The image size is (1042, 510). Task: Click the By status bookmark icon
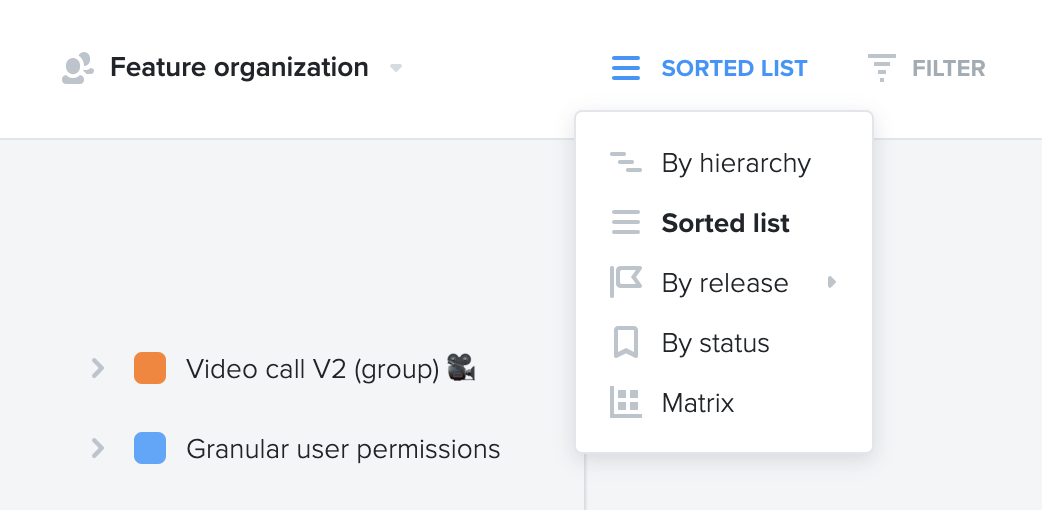pyautogui.click(x=625, y=342)
